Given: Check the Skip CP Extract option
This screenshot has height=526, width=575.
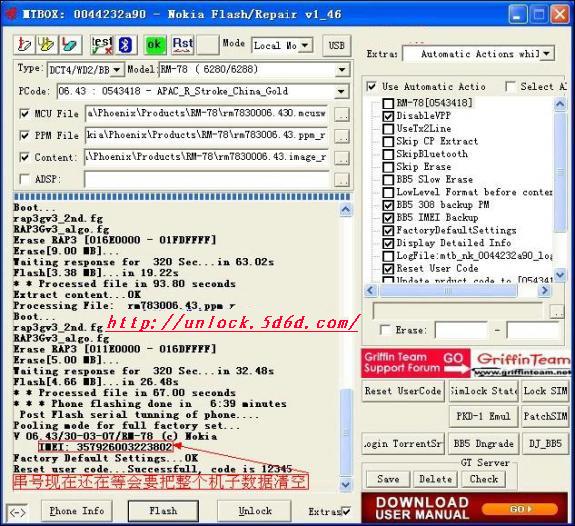Looking at the screenshot, I should pyautogui.click(x=388, y=142).
